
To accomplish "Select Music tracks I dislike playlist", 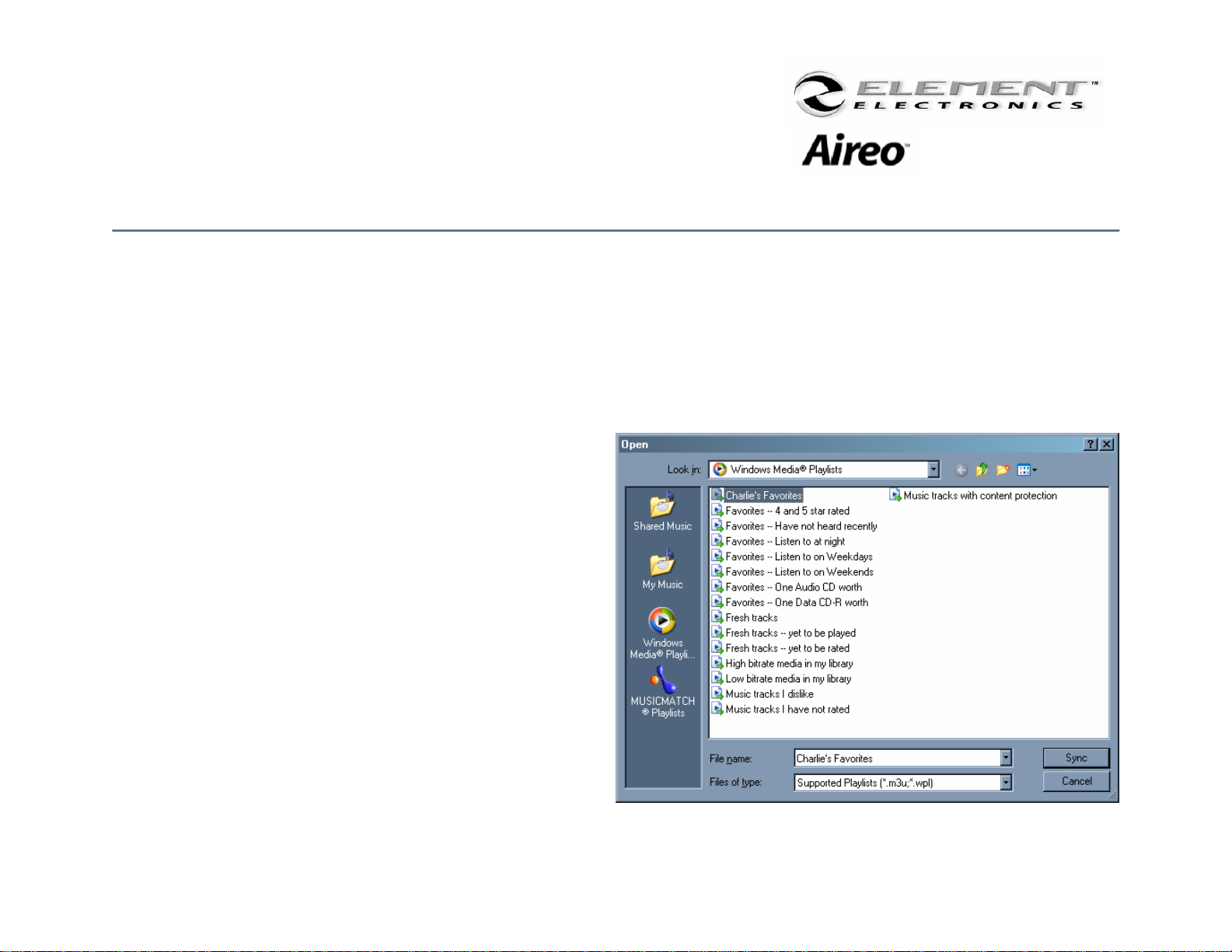I will pos(763,694).
